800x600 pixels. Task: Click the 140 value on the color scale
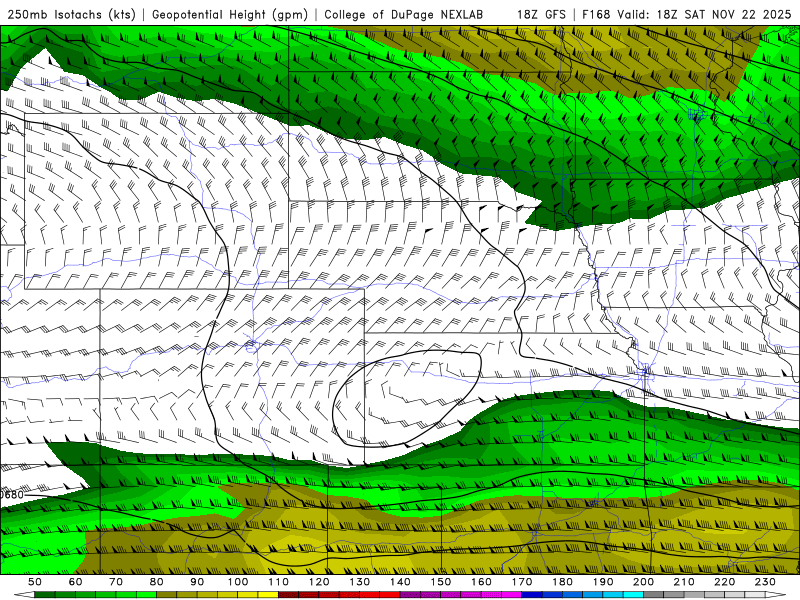400,582
